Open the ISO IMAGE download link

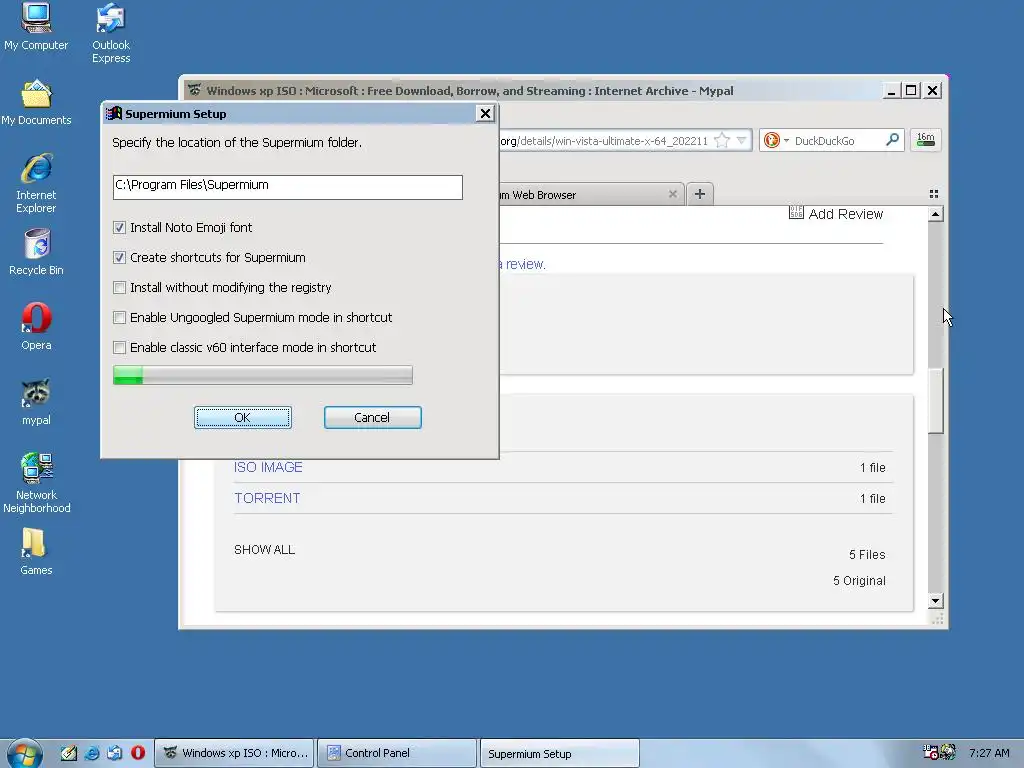[268, 467]
